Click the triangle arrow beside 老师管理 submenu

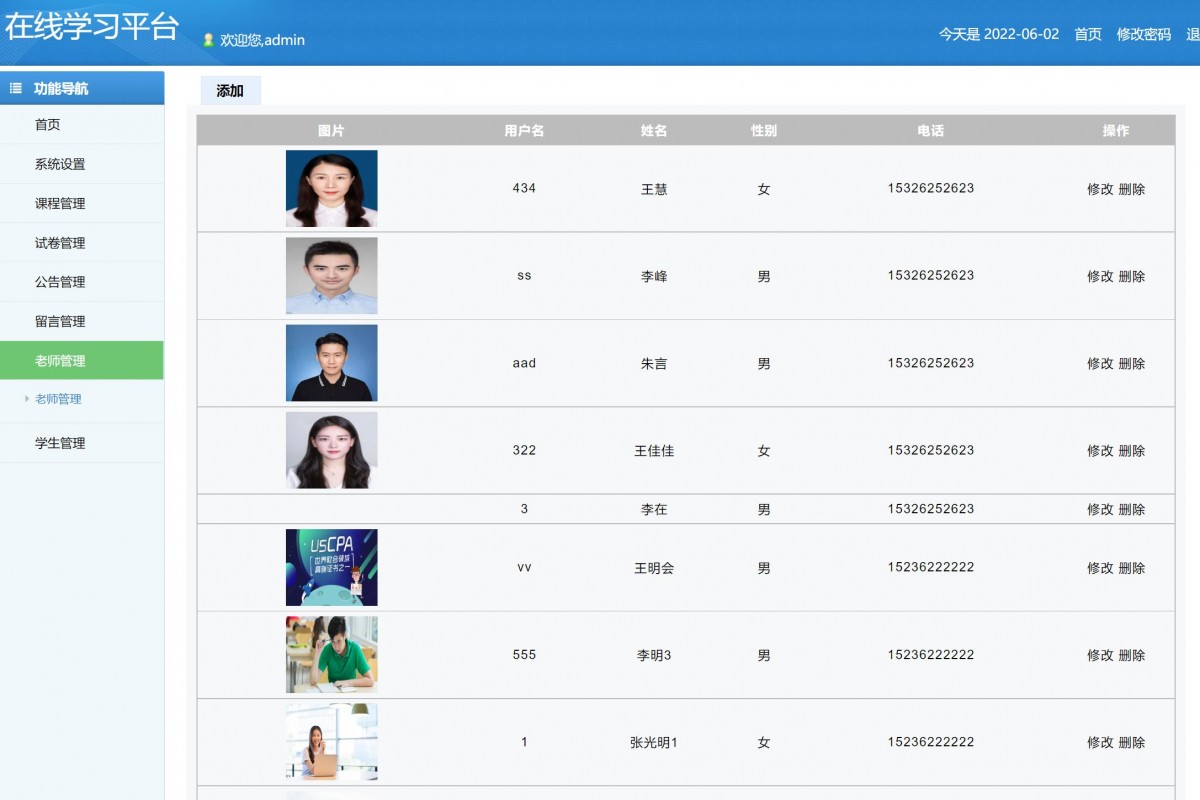(25, 399)
